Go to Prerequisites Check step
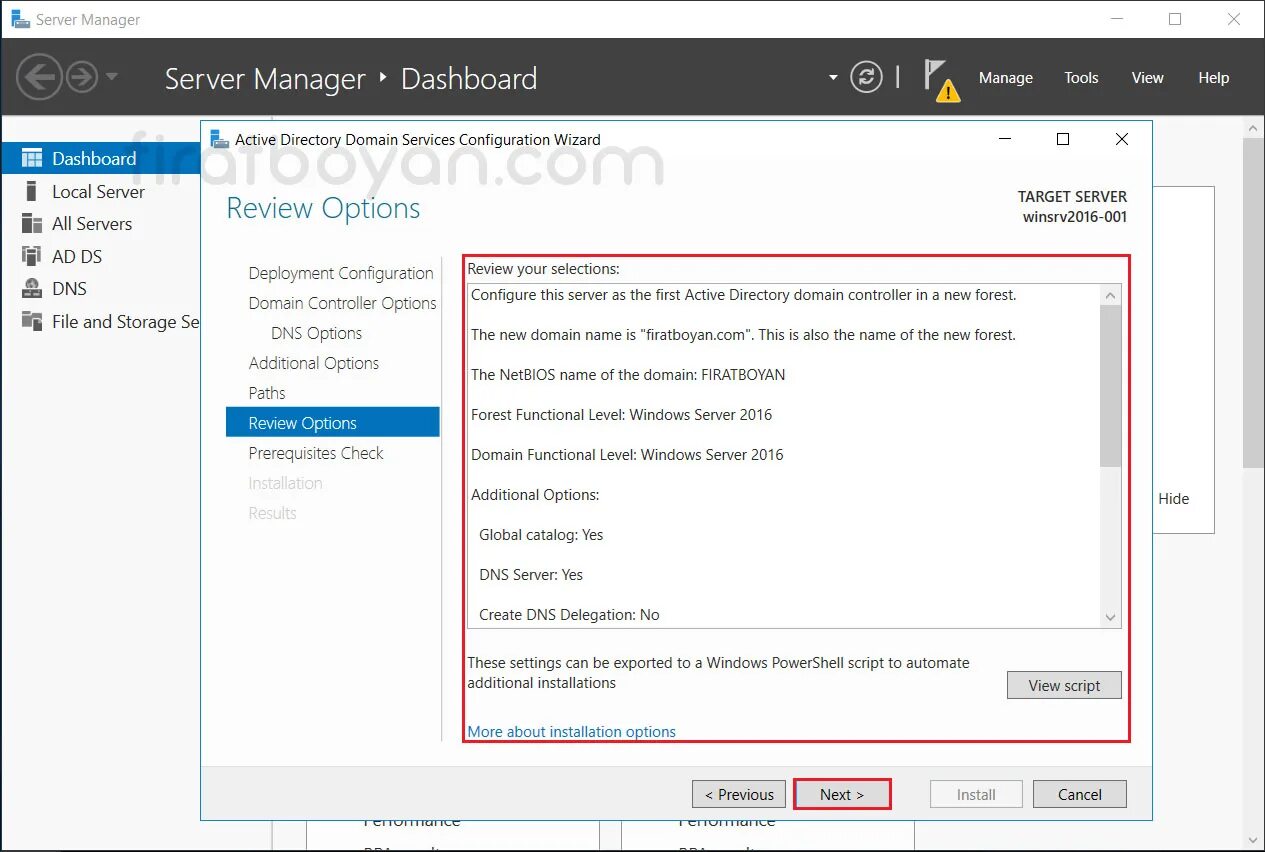 (x=316, y=453)
